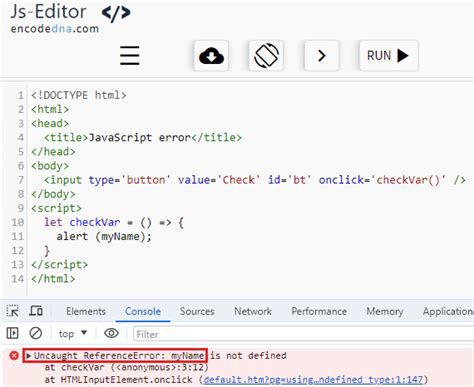The width and height of the screenshot is (474, 387).
Task: Click the Js-Editor logo
Action: (70, 12)
